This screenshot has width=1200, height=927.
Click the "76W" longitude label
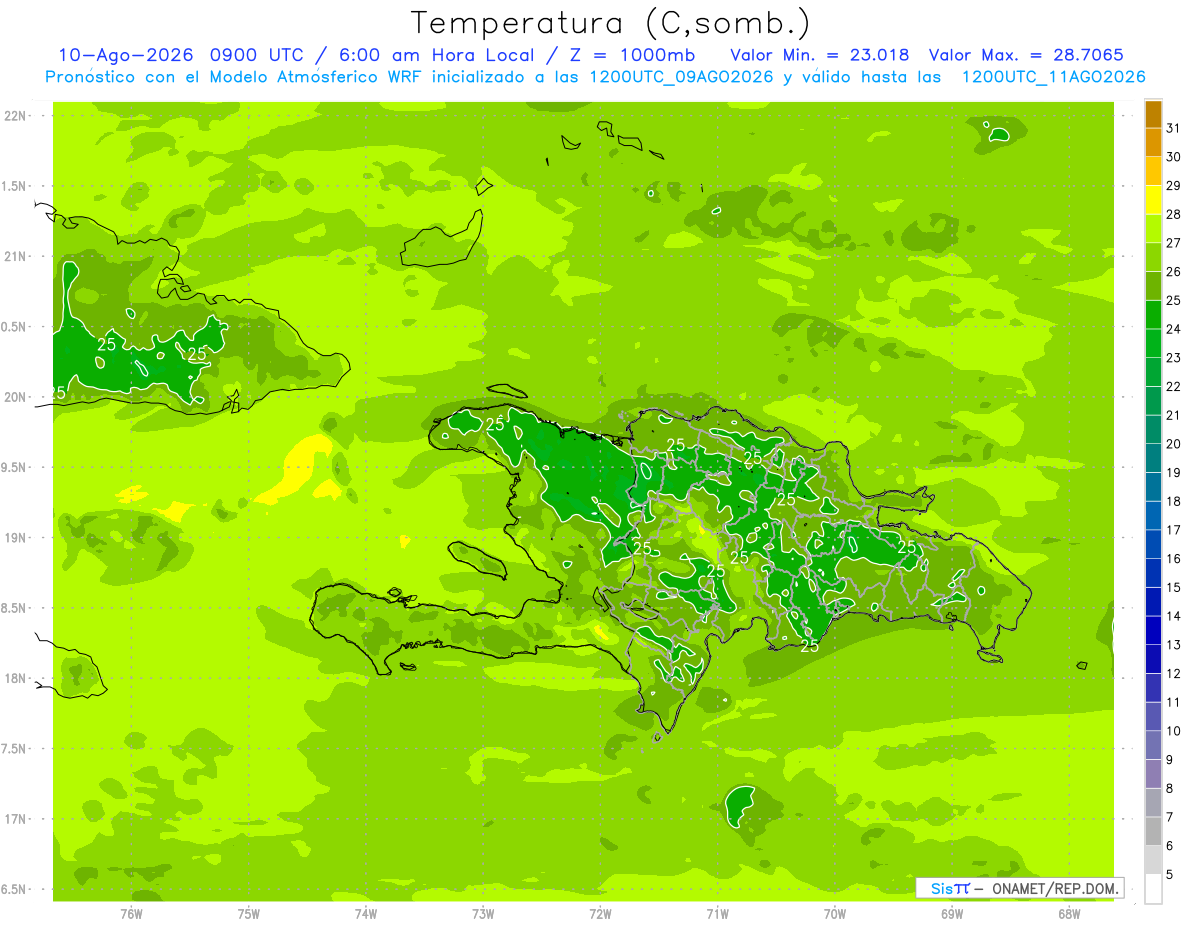(131, 914)
